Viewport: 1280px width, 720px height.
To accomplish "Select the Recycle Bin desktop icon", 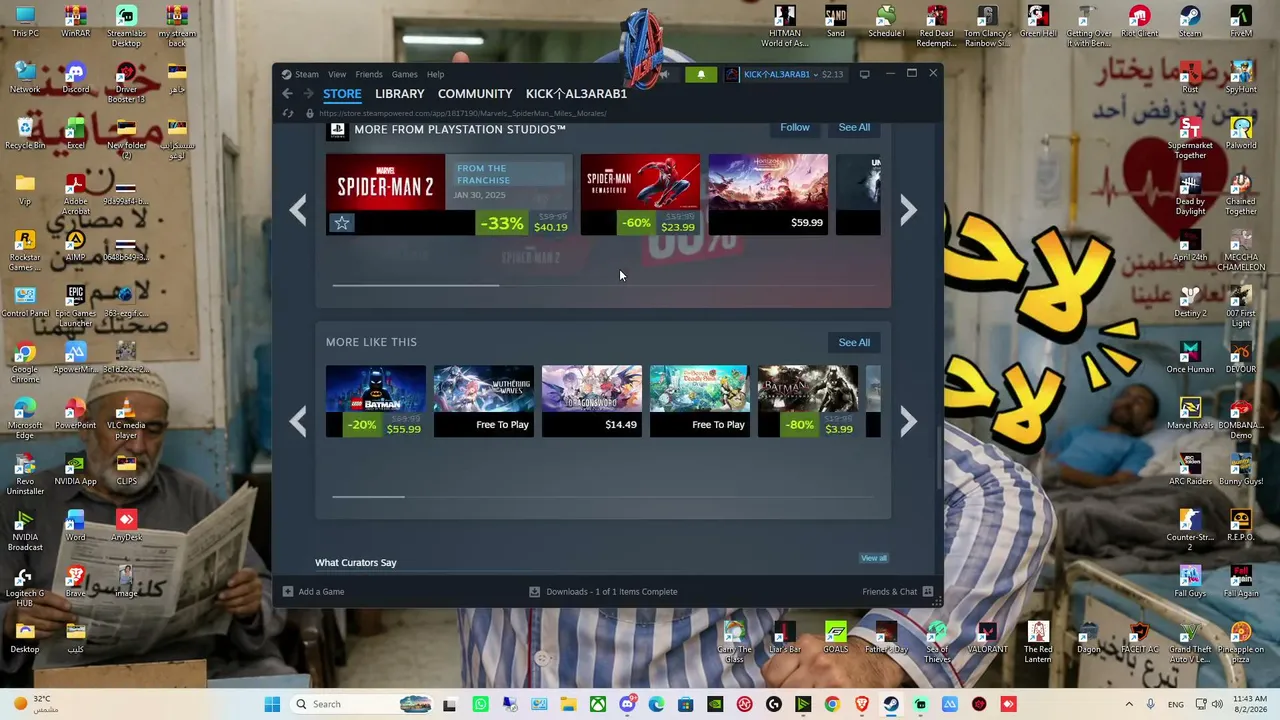I will 25,134.
